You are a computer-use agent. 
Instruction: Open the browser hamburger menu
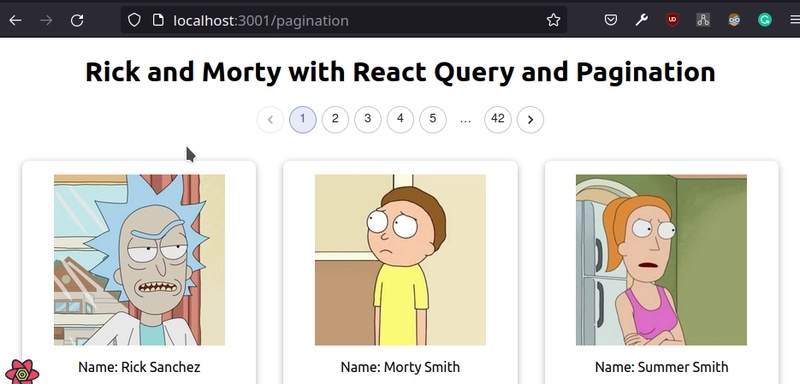[x=794, y=20]
